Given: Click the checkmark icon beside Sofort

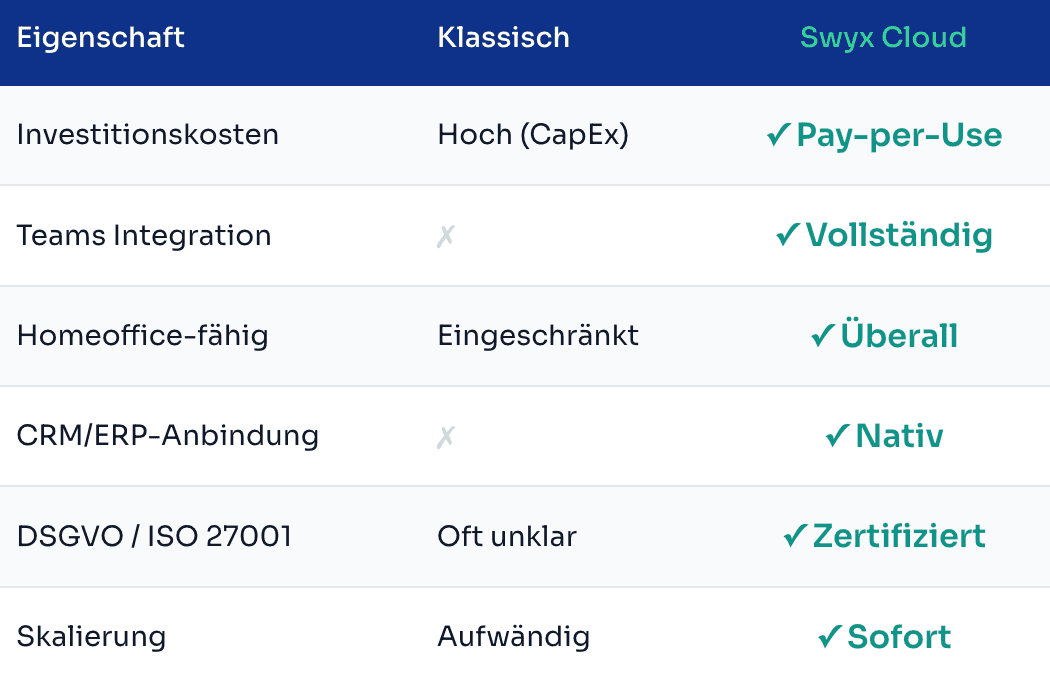Looking at the screenshot, I should pyautogui.click(x=830, y=636).
